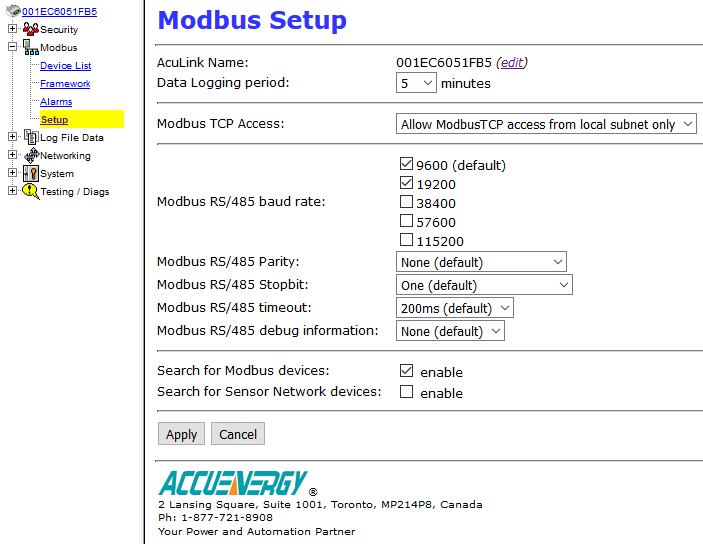Open the Modbus TCP Access dropdown

546,124
